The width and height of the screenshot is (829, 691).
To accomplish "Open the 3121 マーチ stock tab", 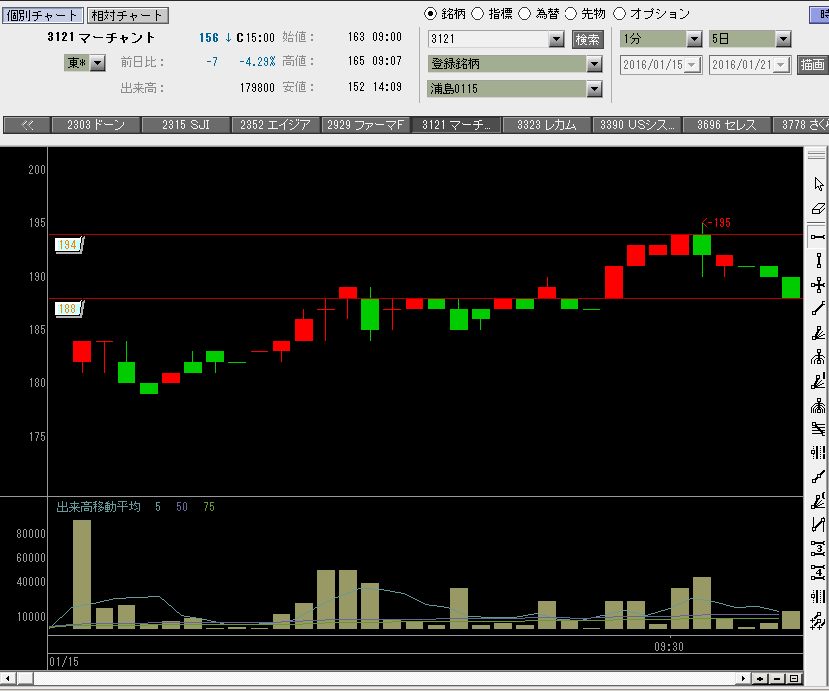I will (456, 125).
